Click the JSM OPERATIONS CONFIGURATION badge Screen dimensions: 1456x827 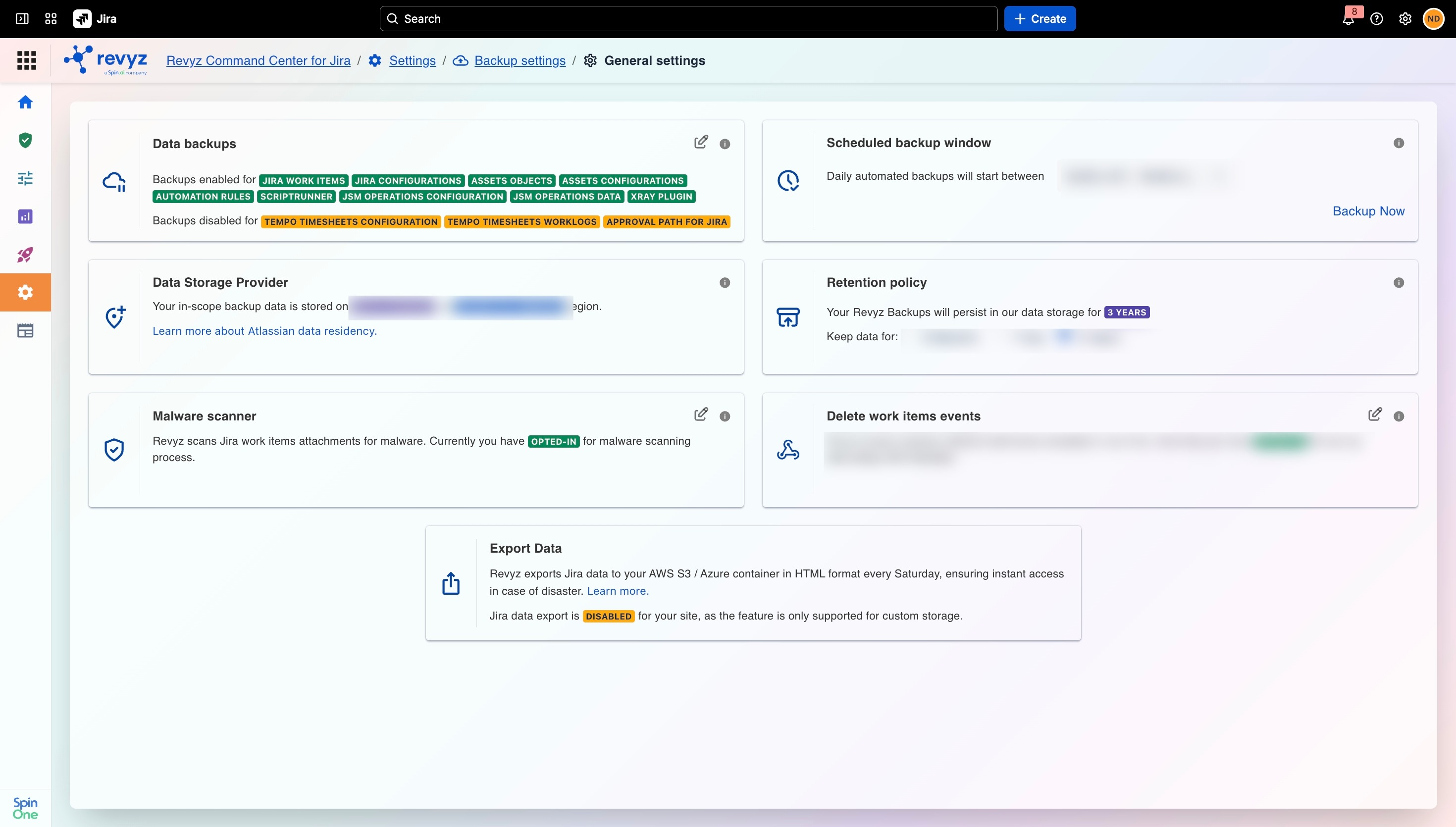coord(423,197)
